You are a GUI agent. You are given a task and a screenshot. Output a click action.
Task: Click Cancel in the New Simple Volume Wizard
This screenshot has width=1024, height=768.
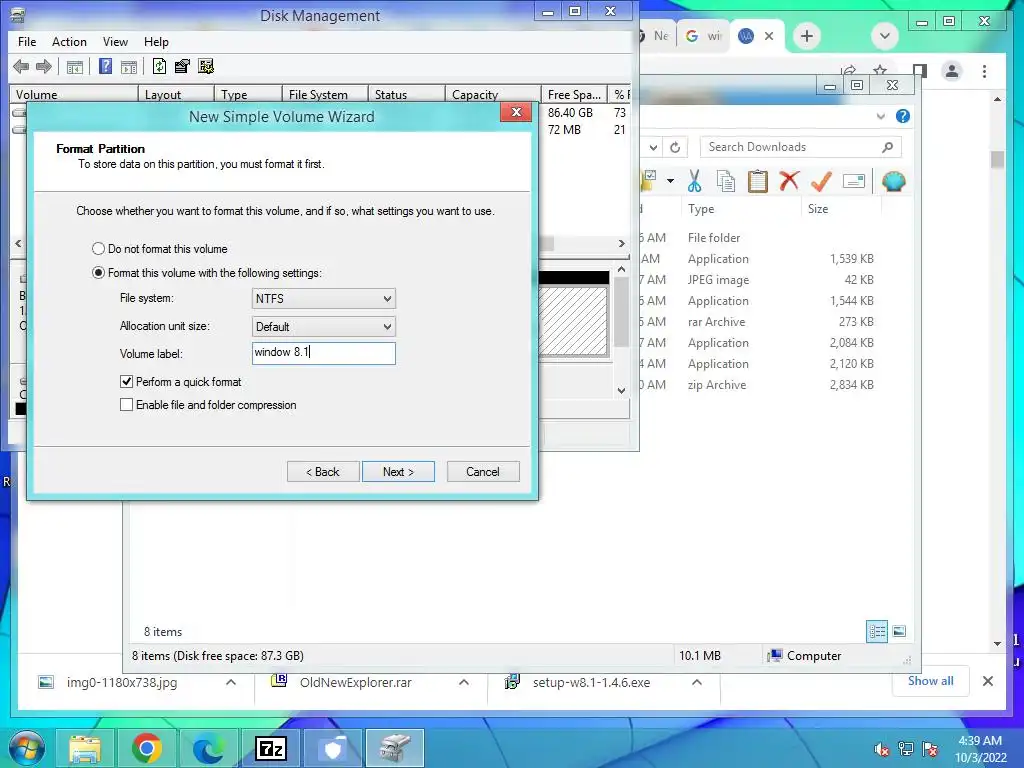tap(483, 472)
